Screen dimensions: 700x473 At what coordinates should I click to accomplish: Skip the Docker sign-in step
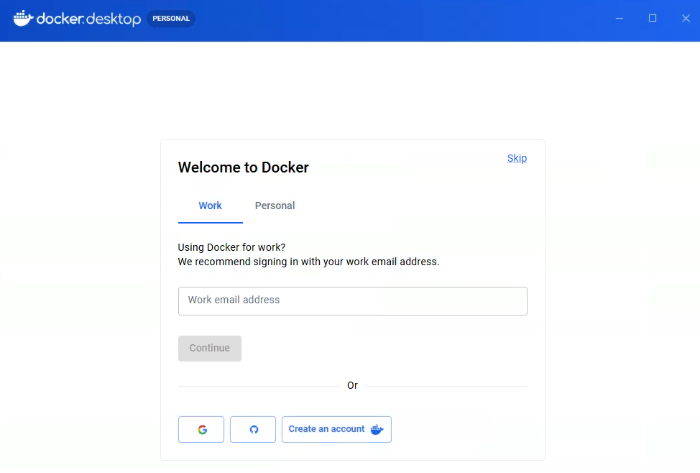(x=517, y=158)
